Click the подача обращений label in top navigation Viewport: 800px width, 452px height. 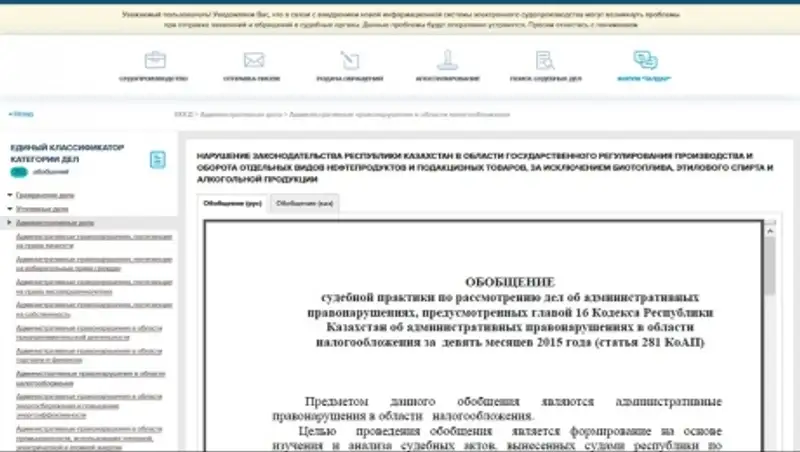[x=349, y=79]
